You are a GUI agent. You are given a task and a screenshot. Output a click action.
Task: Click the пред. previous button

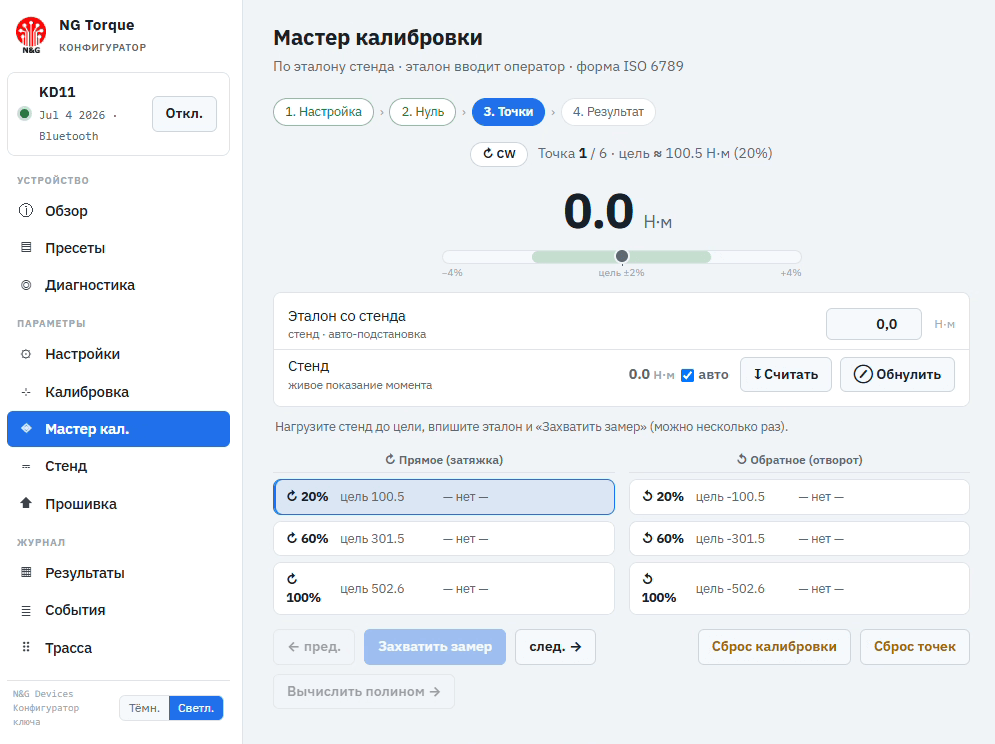(314, 647)
